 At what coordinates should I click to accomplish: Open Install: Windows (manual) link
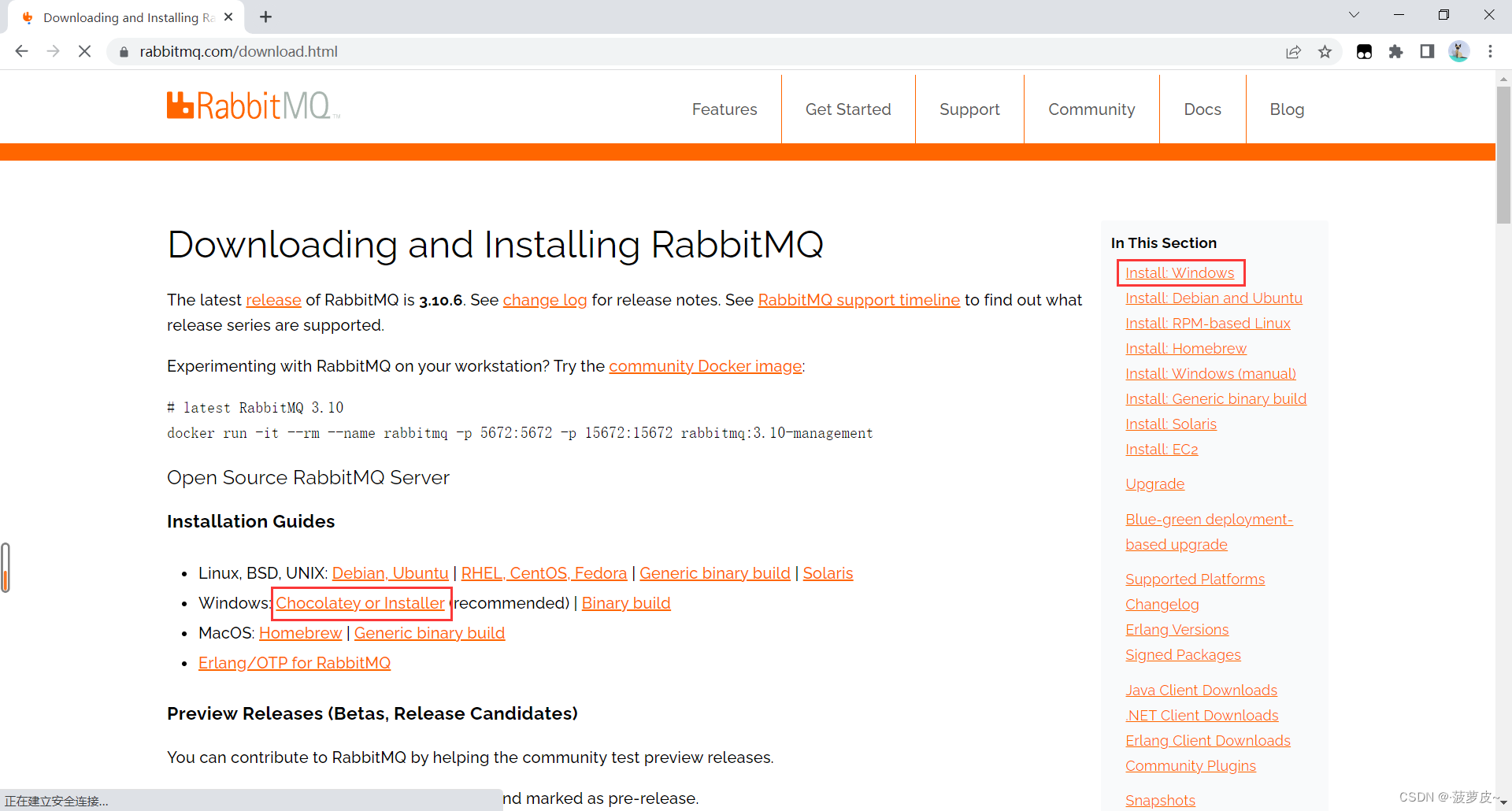tap(1210, 374)
